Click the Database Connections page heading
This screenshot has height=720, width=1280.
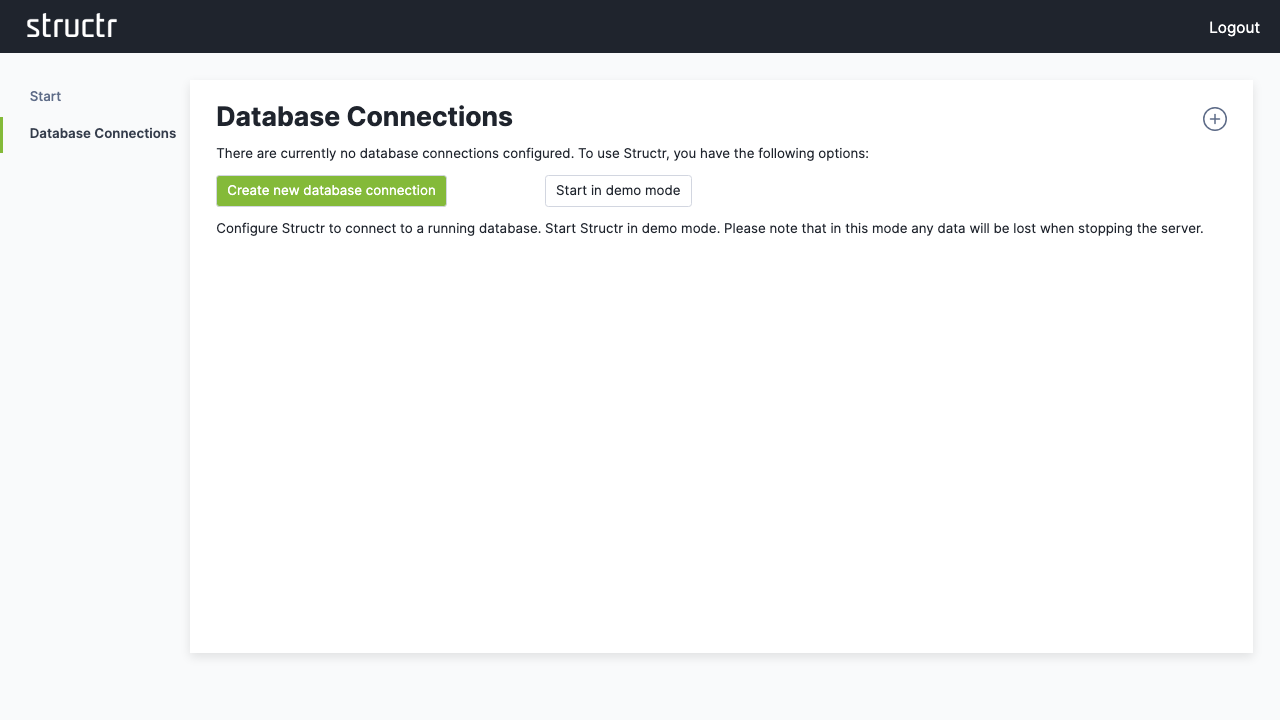click(364, 117)
